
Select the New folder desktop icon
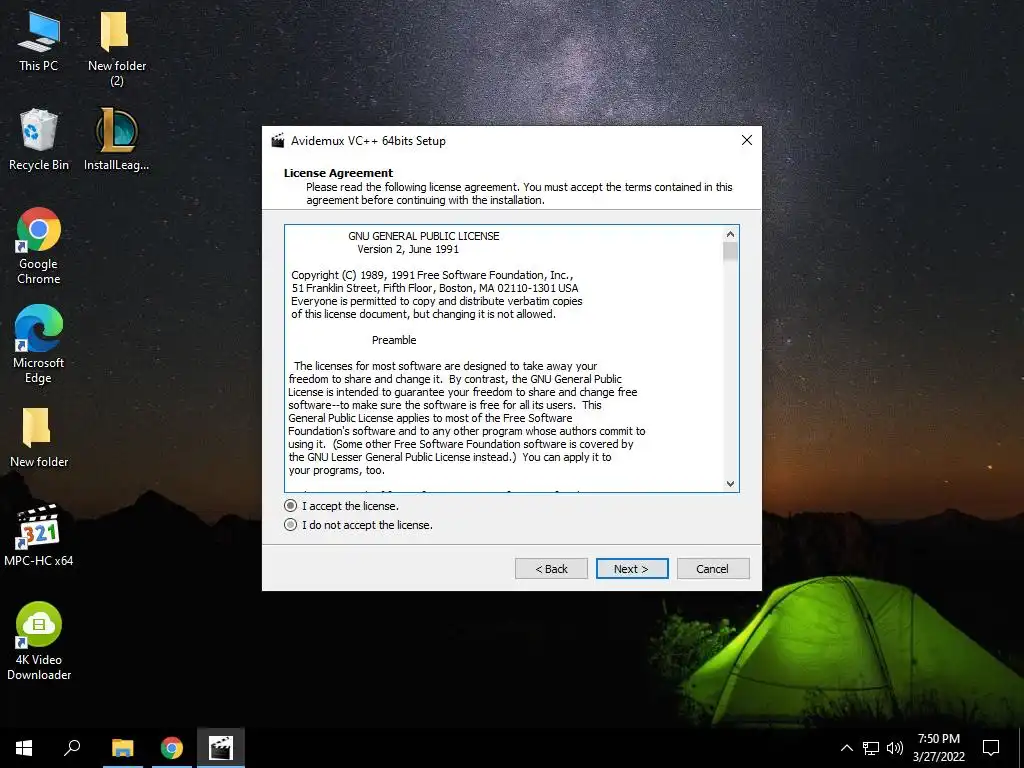(x=39, y=437)
